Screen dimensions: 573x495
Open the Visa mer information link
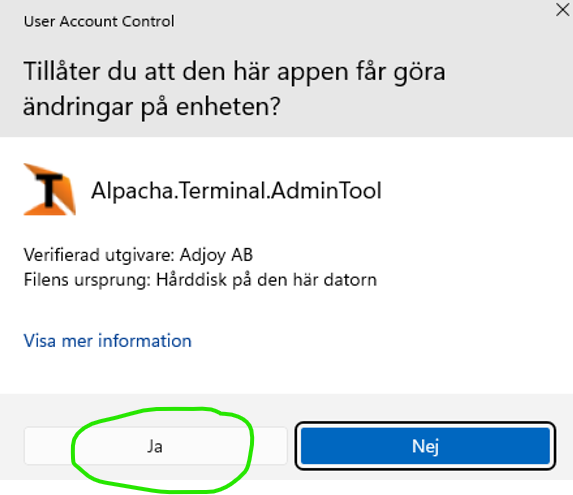[107, 341]
